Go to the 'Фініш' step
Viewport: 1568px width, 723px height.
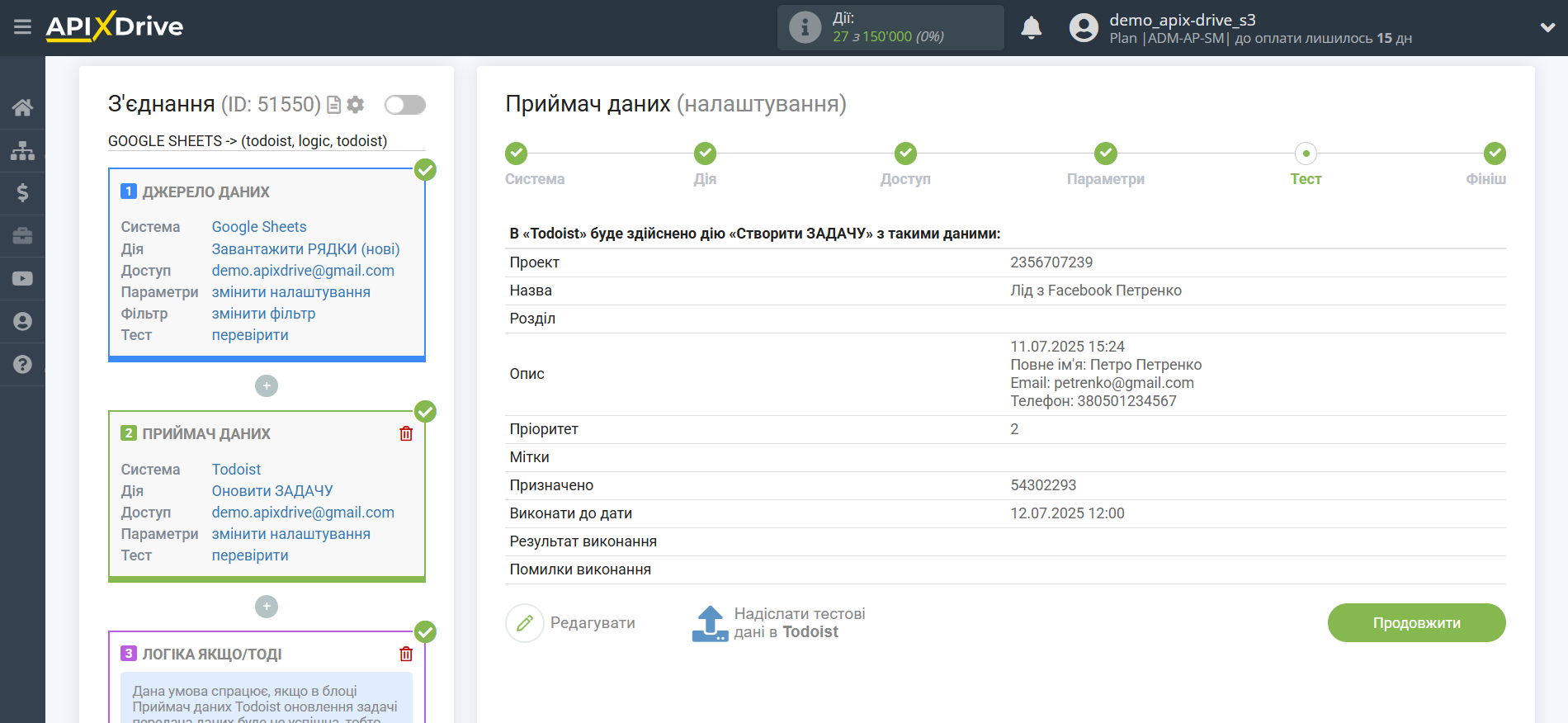pos(1495,154)
